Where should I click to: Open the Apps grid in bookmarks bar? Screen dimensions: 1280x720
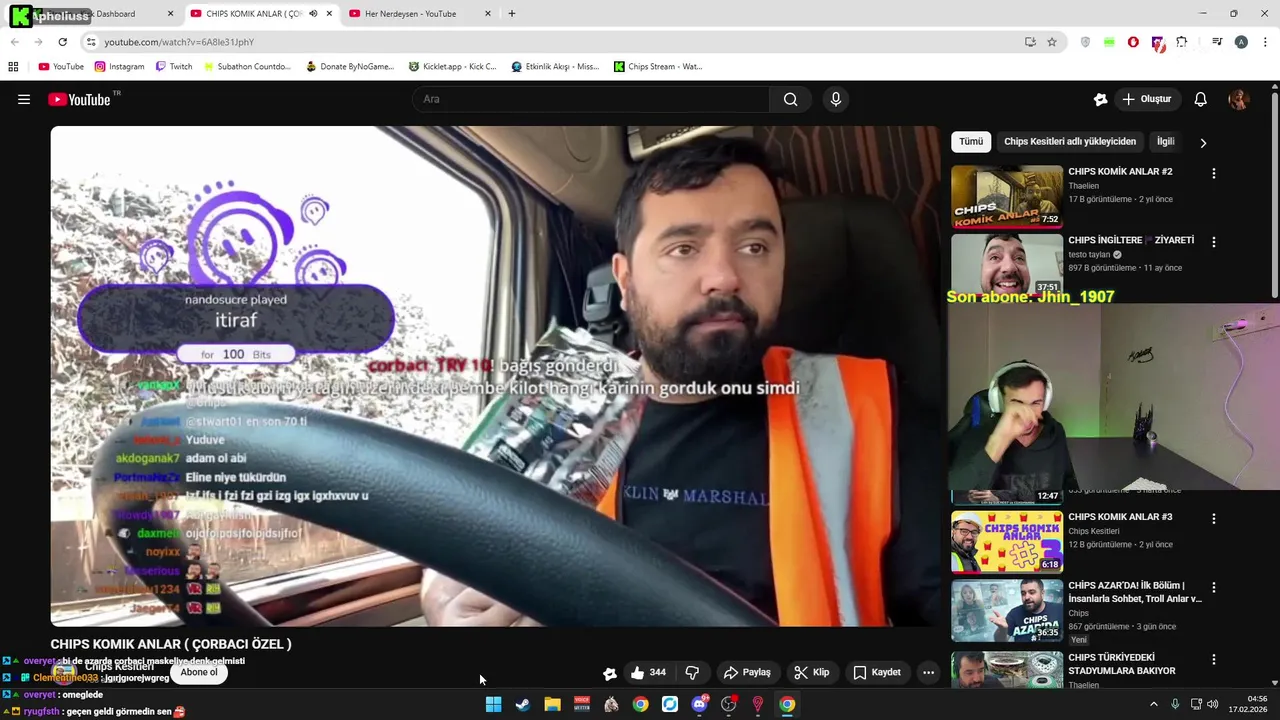click(13, 67)
